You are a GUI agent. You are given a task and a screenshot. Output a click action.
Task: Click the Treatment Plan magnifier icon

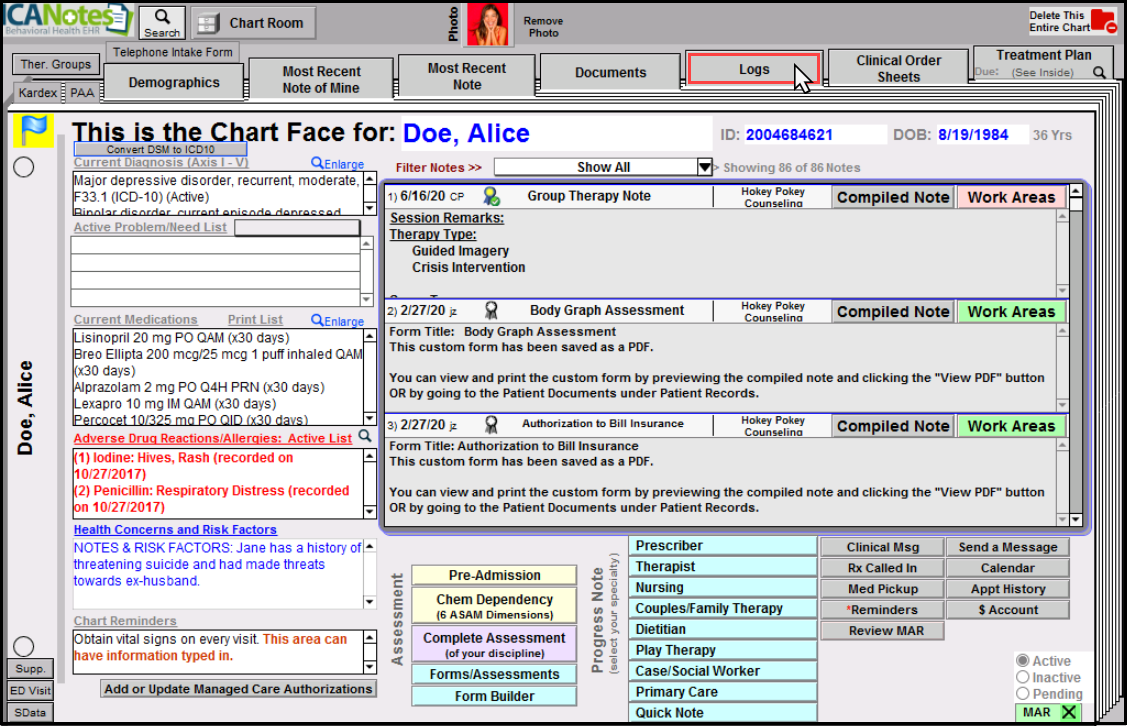point(1100,73)
